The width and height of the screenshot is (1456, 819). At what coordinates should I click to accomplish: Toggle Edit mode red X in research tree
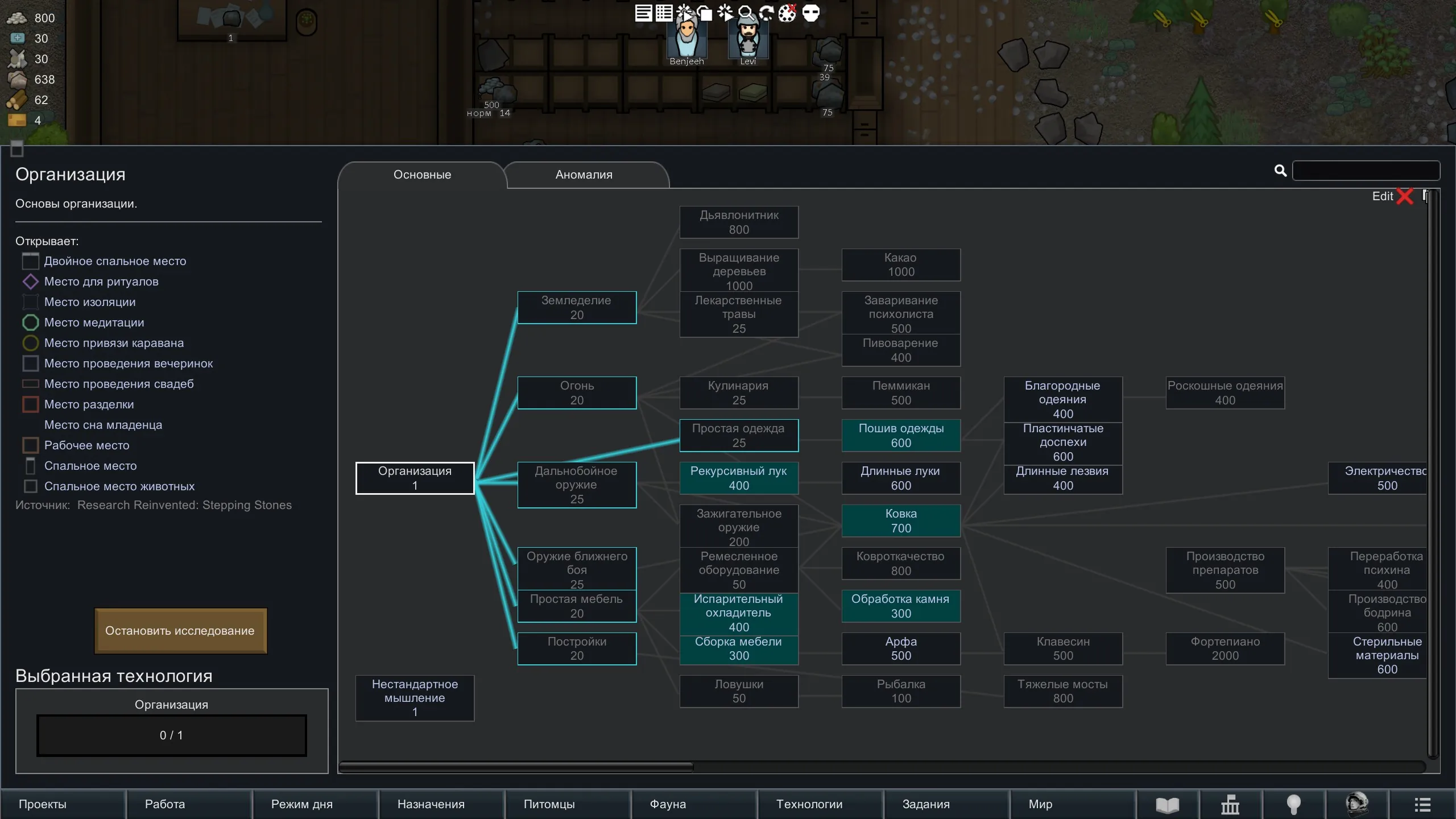[x=1404, y=196]
